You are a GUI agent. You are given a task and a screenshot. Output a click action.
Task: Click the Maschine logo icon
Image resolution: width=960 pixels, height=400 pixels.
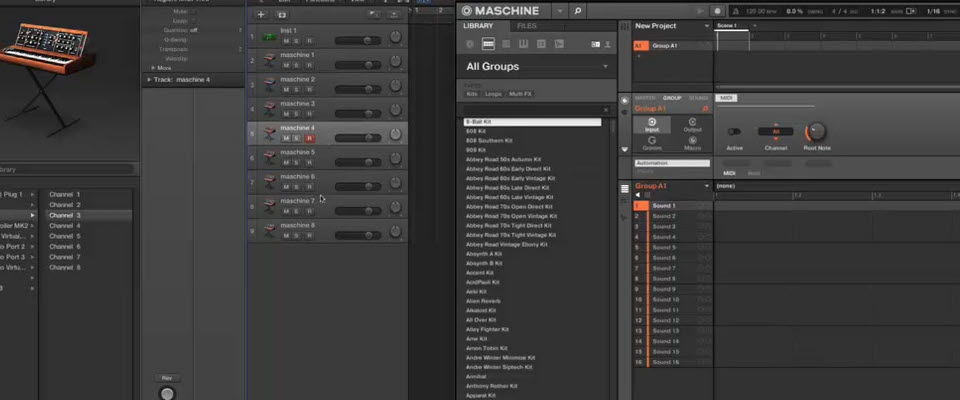(467, 11)
